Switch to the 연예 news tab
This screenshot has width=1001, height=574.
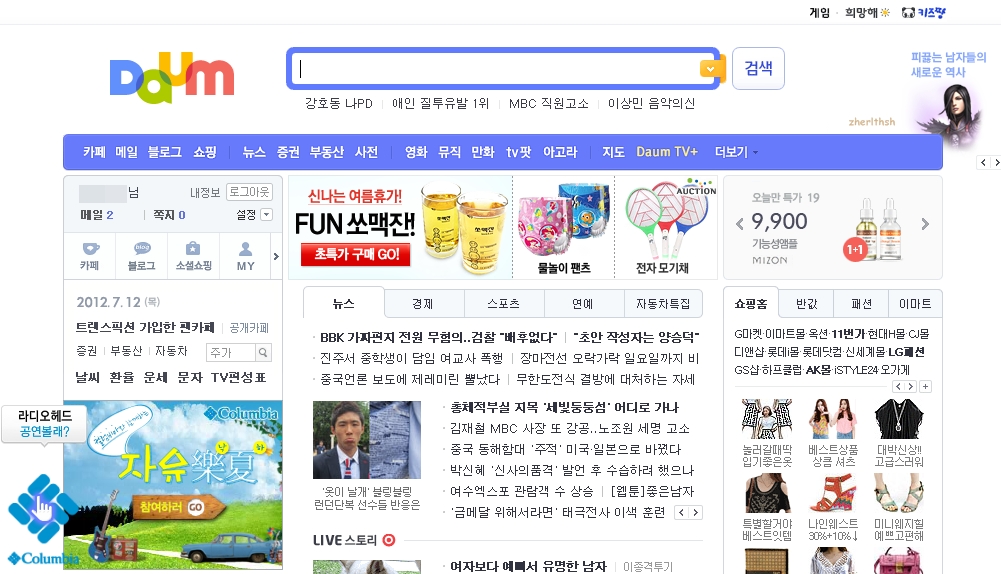(583, 304)
